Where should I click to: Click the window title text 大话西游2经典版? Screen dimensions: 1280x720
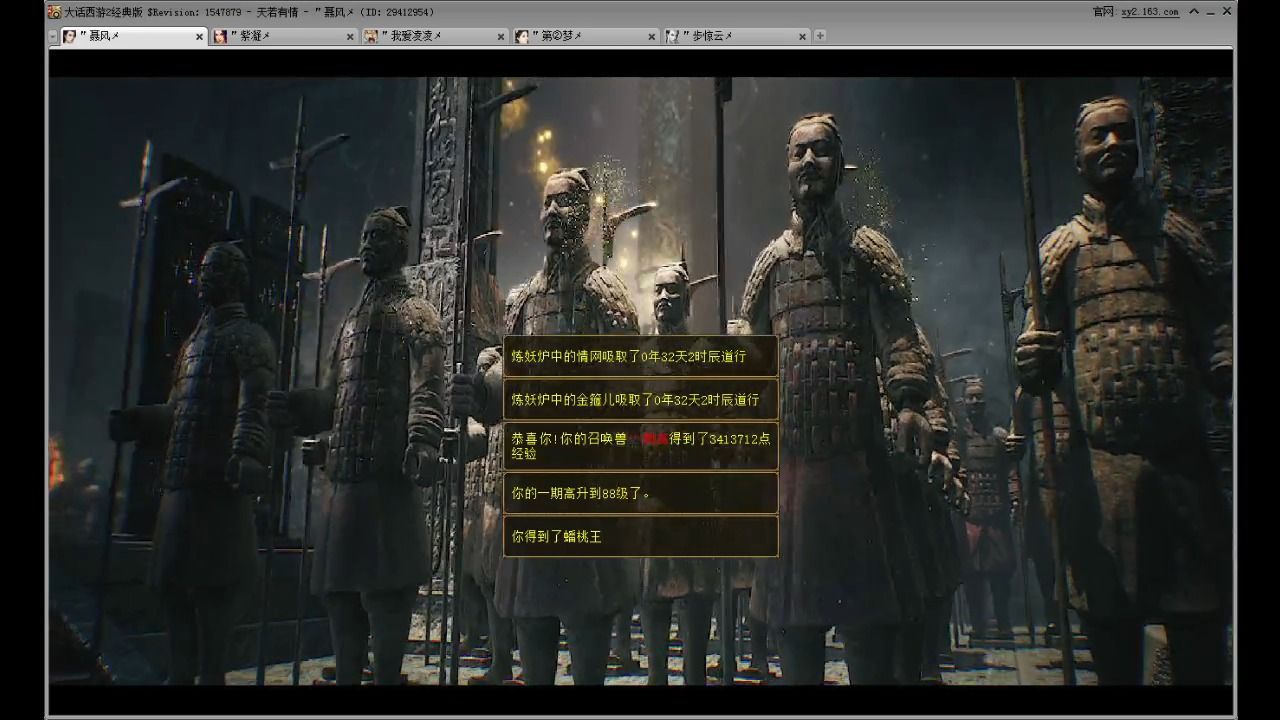tap(104, 12)
